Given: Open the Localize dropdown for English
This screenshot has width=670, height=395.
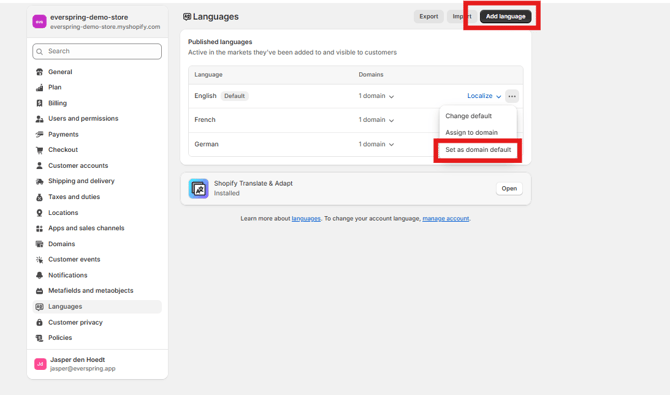Looking at the screenshot, I should [484, 96].
